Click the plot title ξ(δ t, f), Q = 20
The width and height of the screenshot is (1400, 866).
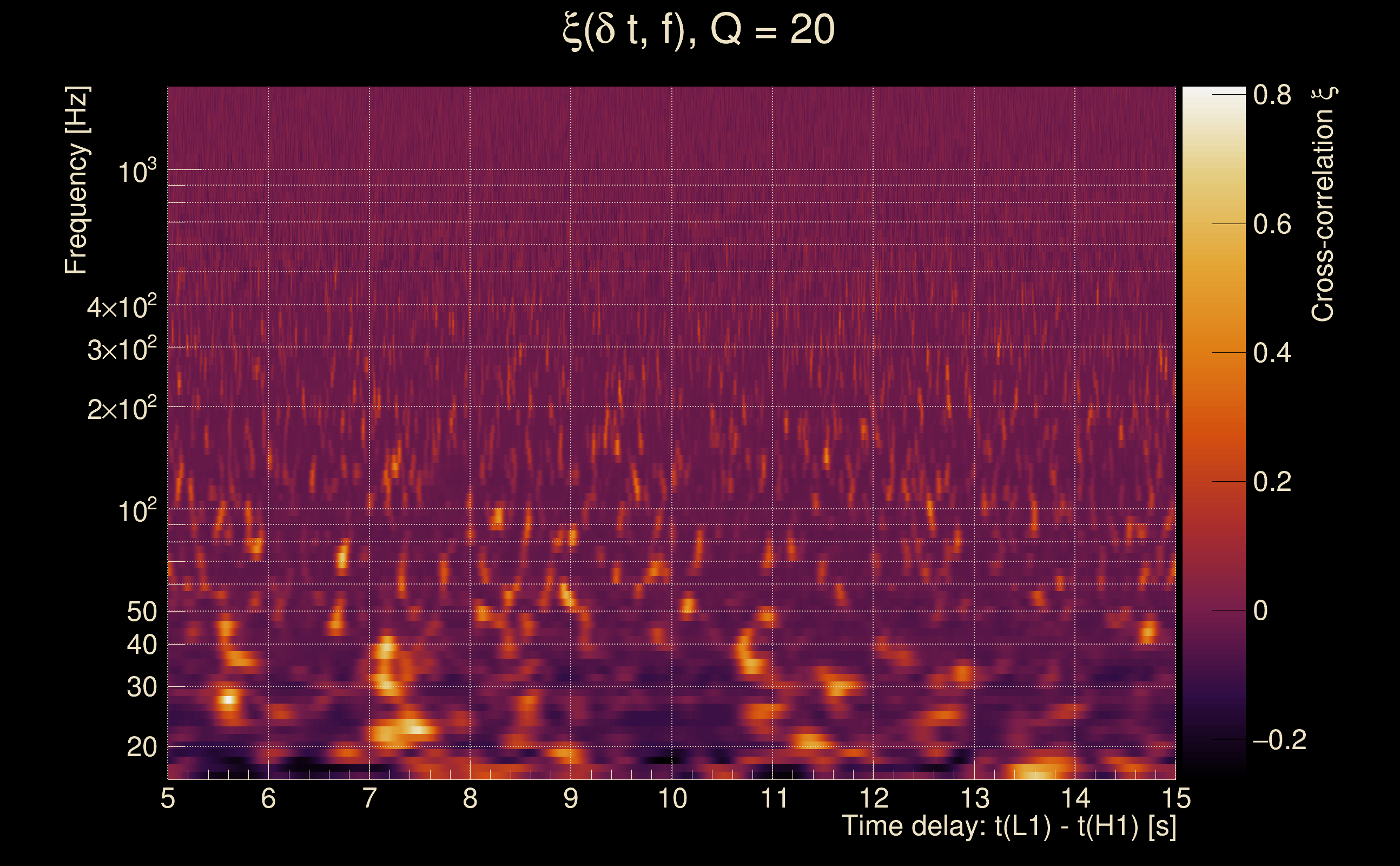click(699, 30)
